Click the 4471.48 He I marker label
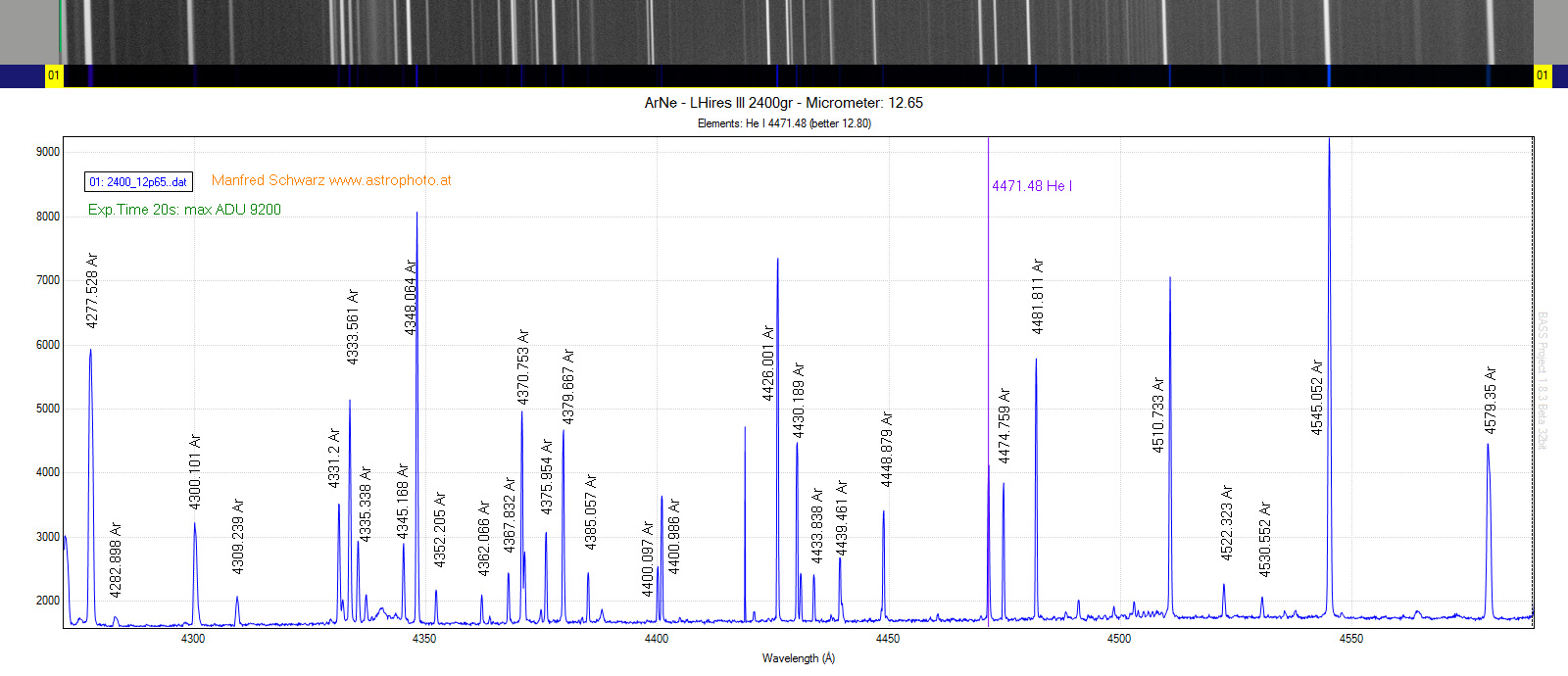 click(x=1032, y=186)
